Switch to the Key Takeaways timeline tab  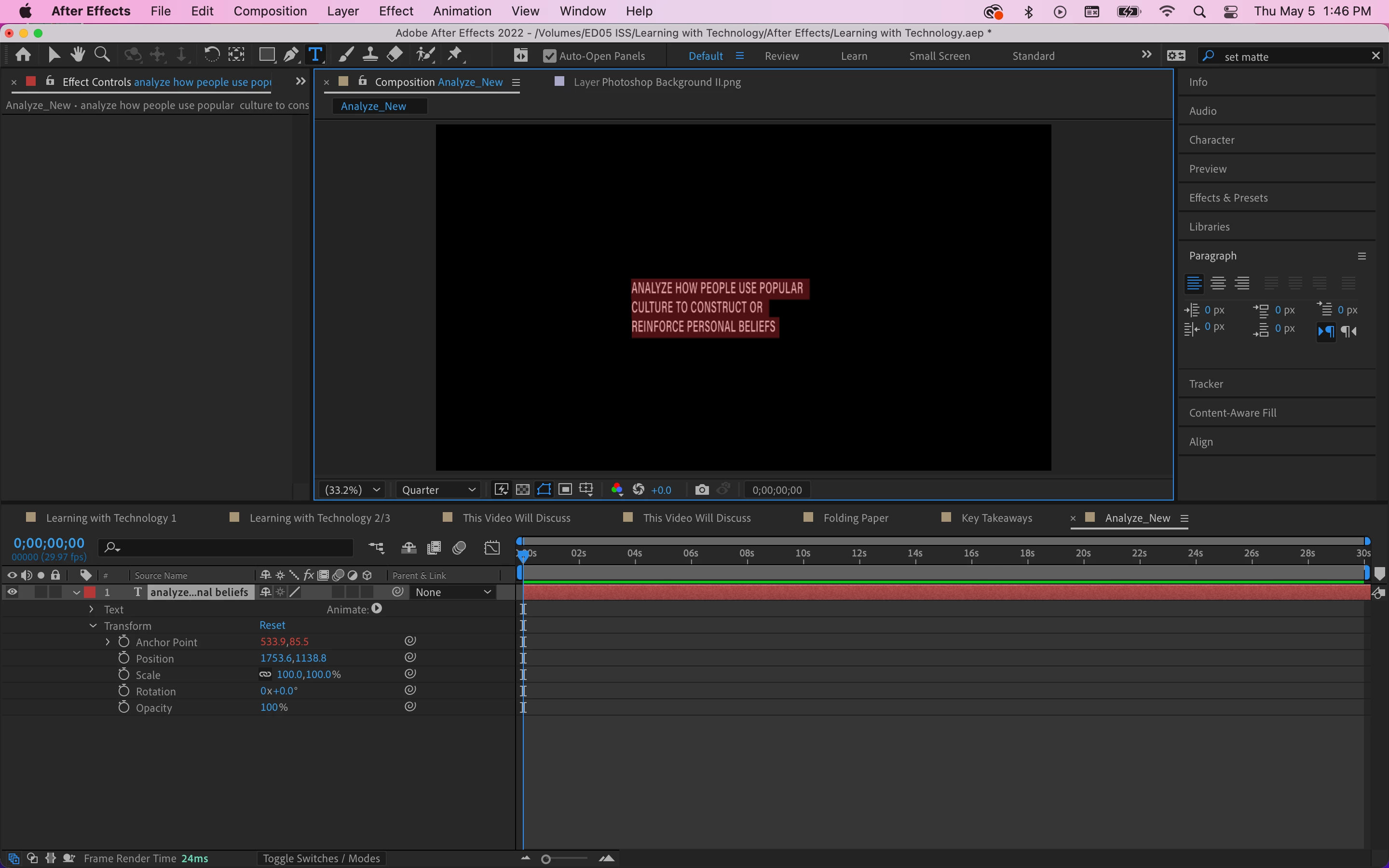point(996,518)
